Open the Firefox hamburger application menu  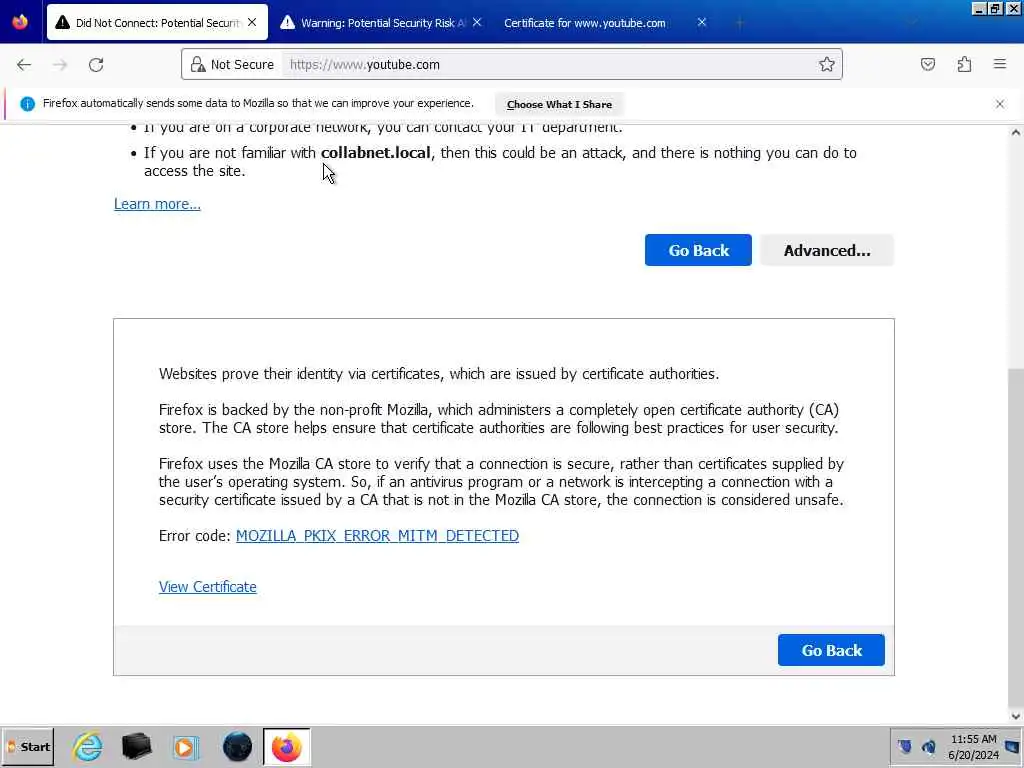(x=1000, y=64)
